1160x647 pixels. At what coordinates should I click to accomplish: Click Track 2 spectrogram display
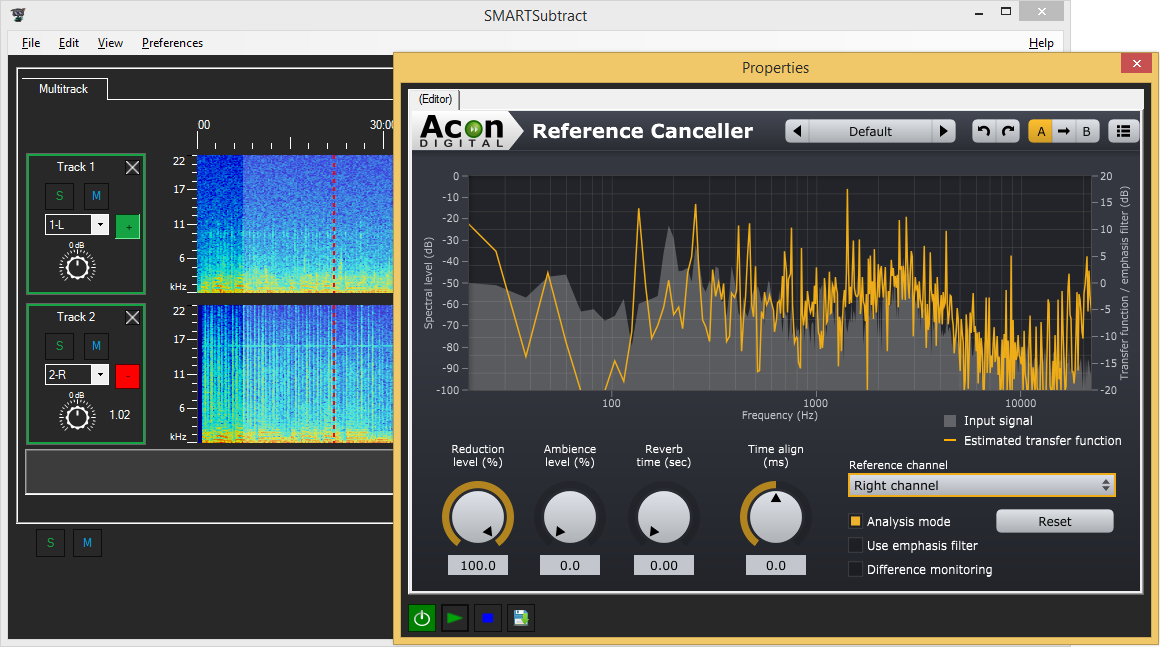point(294,374)
